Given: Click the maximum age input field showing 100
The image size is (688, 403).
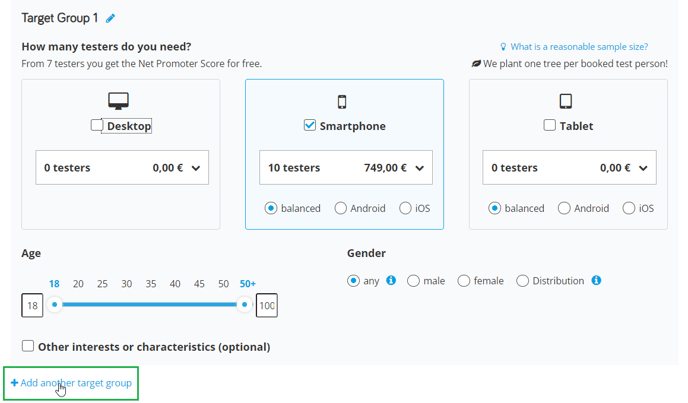Looking at the screenshot, I should (x=267, y=305).
